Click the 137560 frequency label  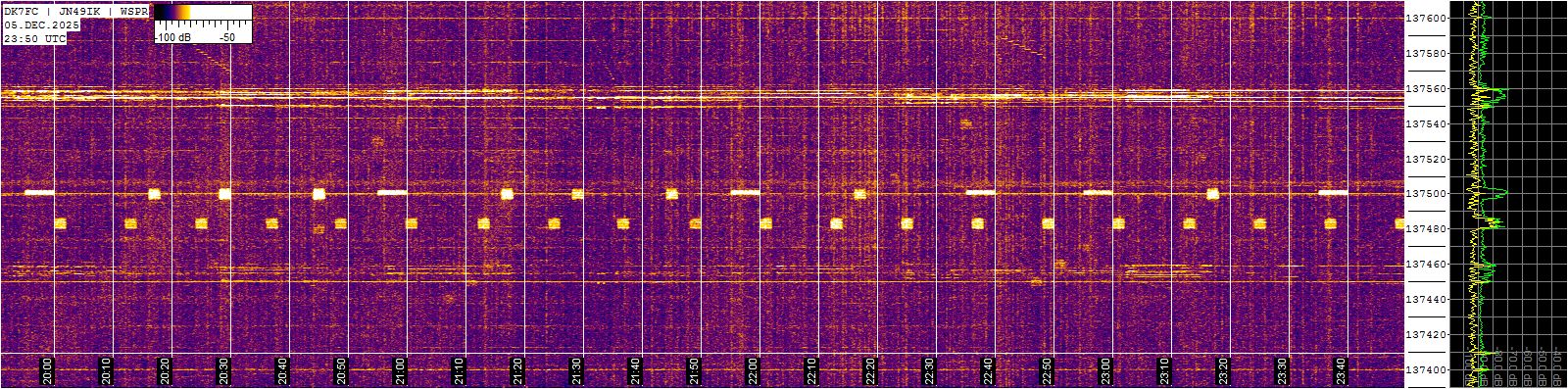click(1427, 89)
